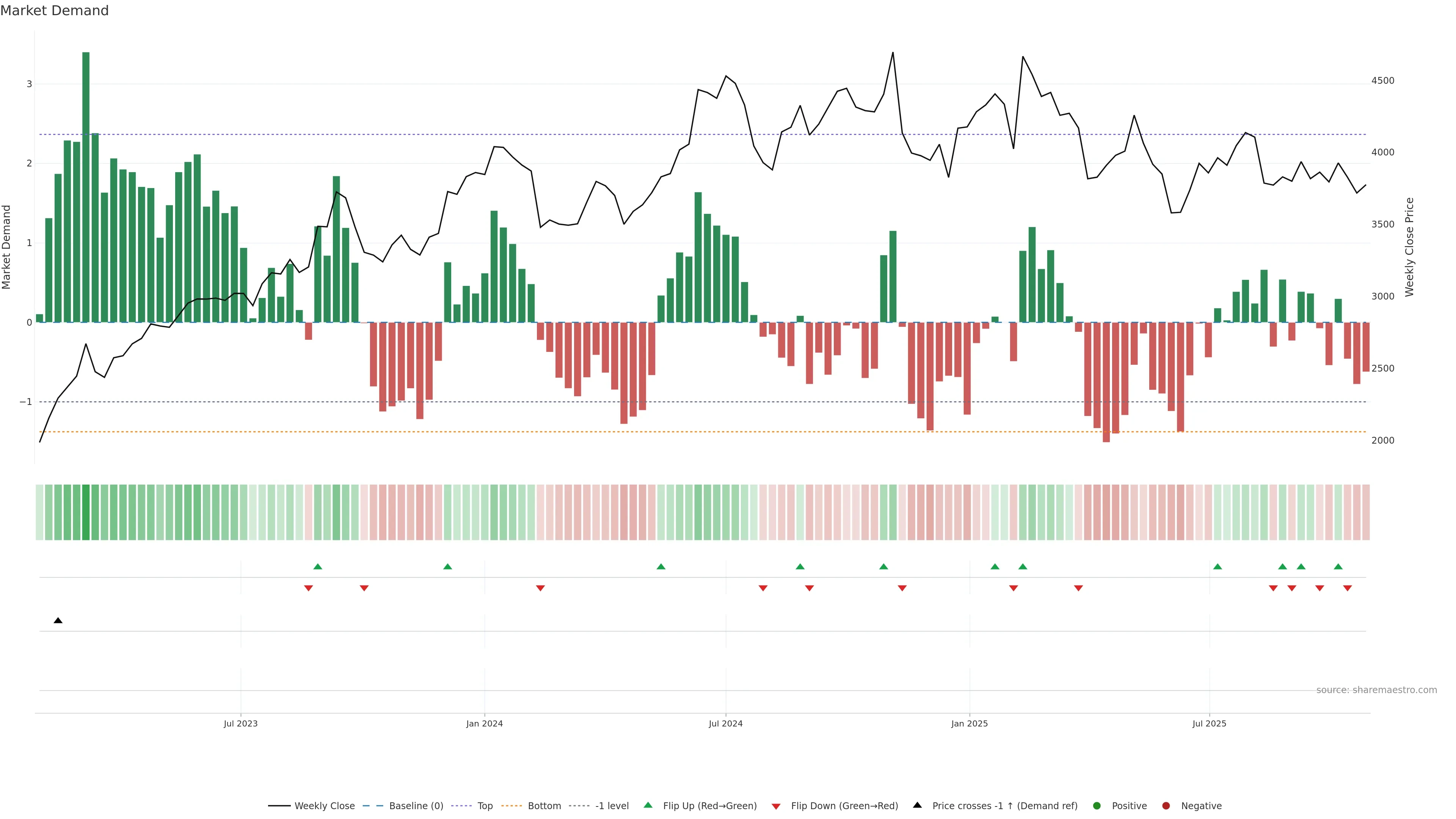
Task: Click the black Price crosses -1 legend icon
Action: tap(917, 805)
